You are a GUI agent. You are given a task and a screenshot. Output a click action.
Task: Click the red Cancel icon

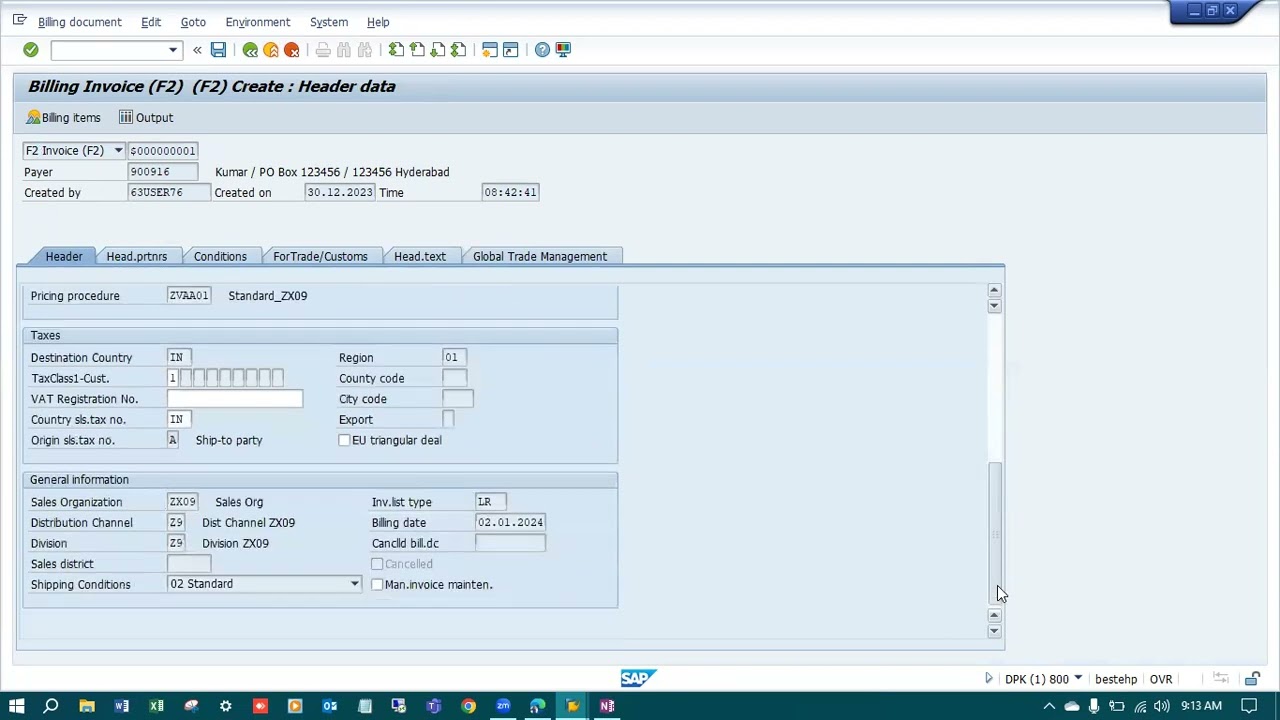click(292, 50)
